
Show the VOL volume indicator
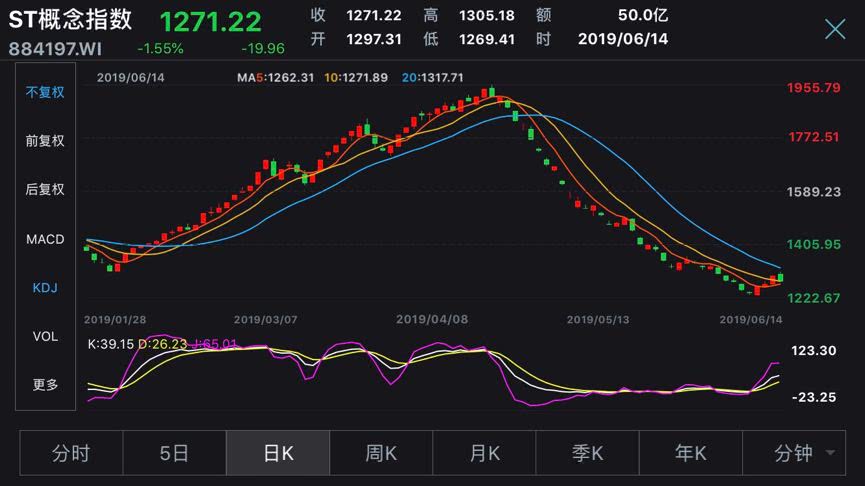tap(45, 336)
